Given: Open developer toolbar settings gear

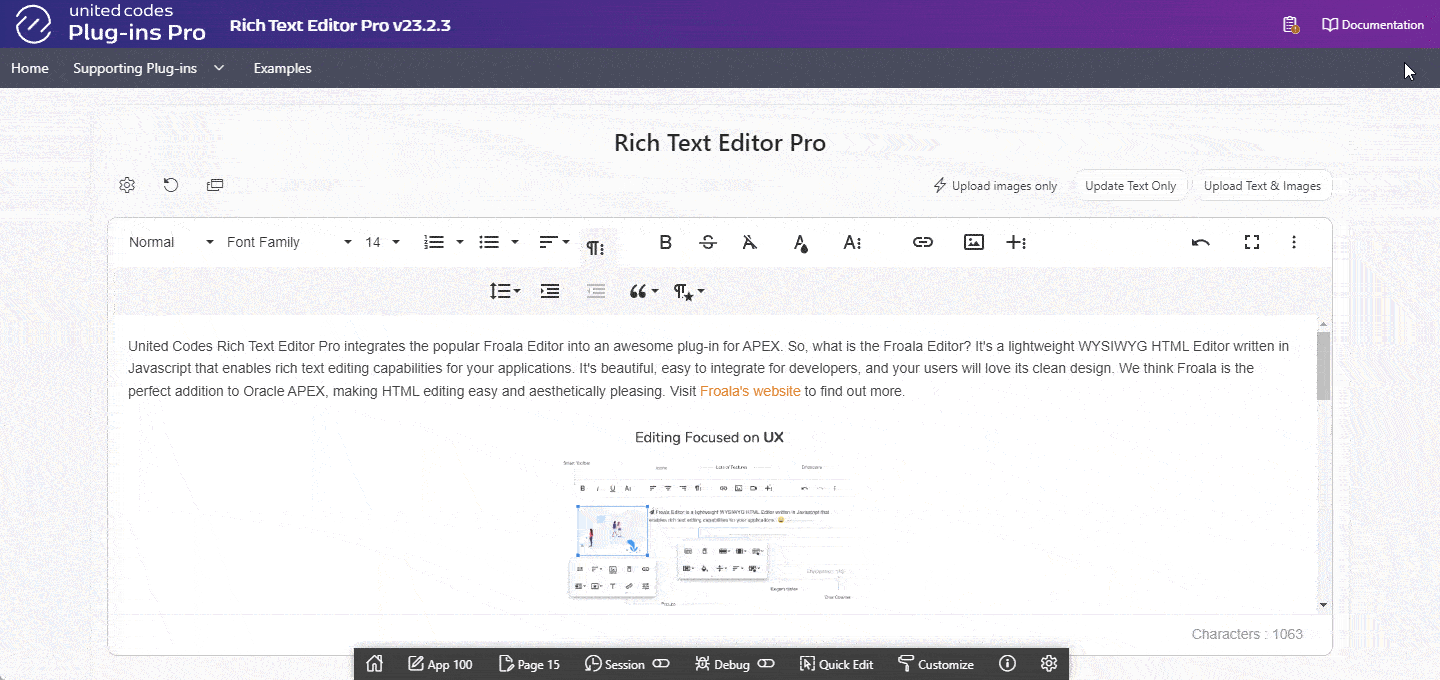Looking at the screenshot, I should (1049, 664).
